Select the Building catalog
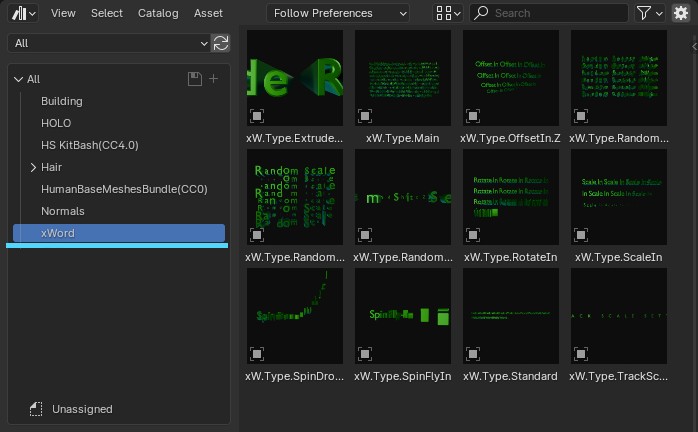 coord(61,101)
